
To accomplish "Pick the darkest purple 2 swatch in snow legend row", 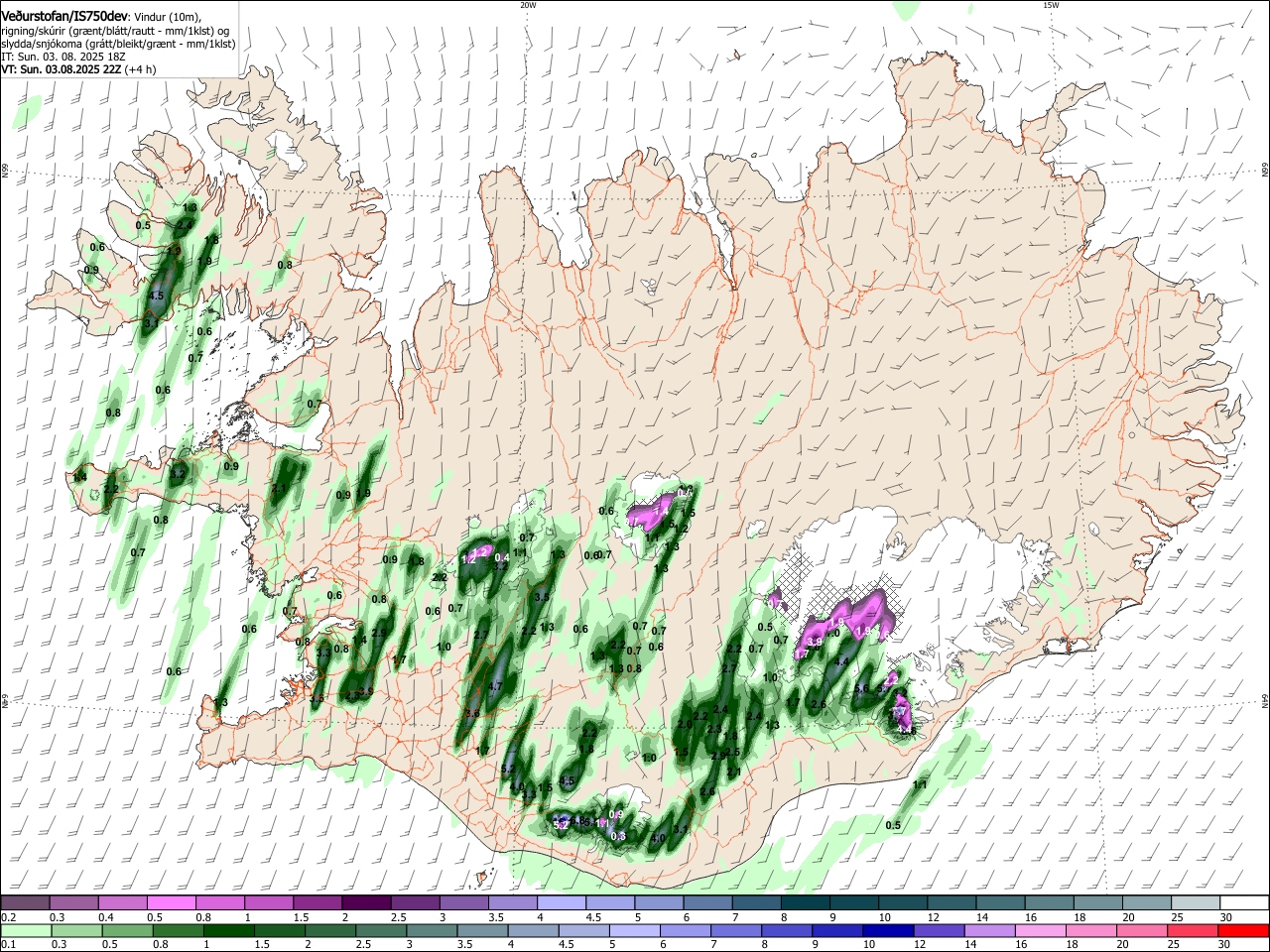I will tap(366, 902).
